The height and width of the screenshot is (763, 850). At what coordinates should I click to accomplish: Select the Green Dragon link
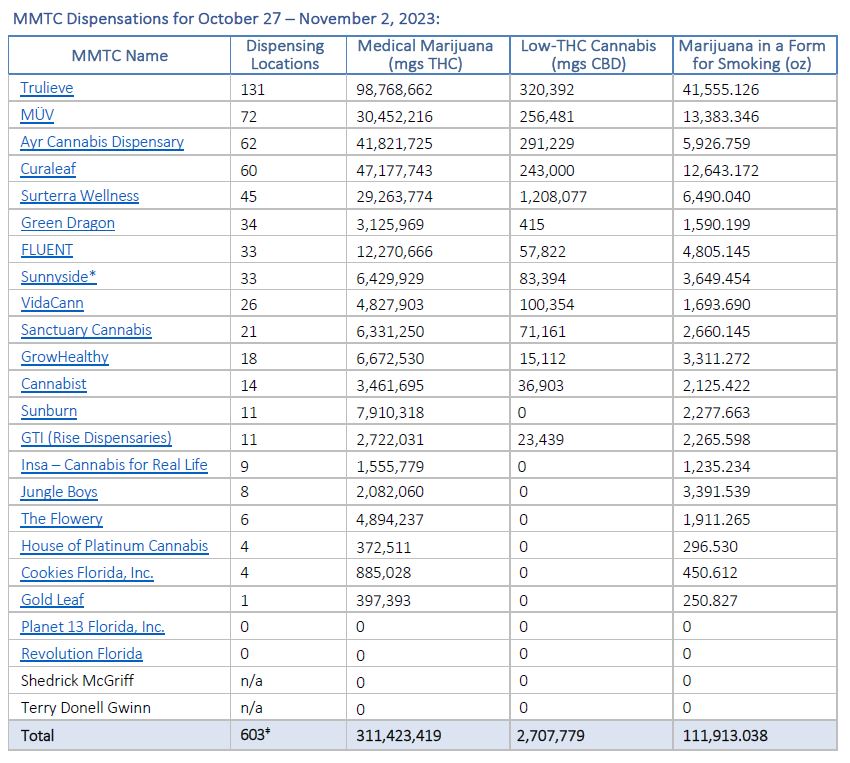click(x=68, y=223)
